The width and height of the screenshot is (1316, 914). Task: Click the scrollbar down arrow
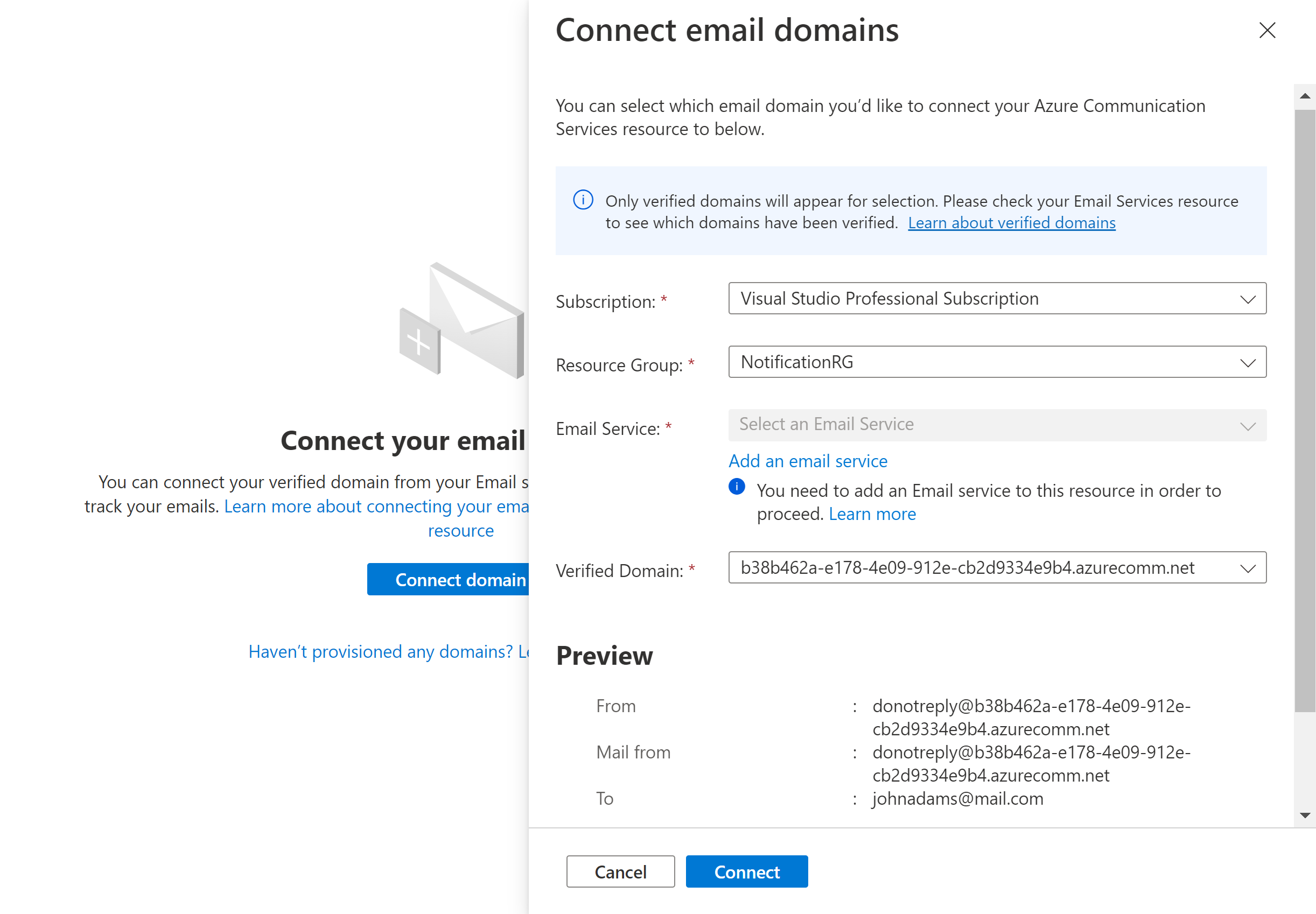point(1305,815)
